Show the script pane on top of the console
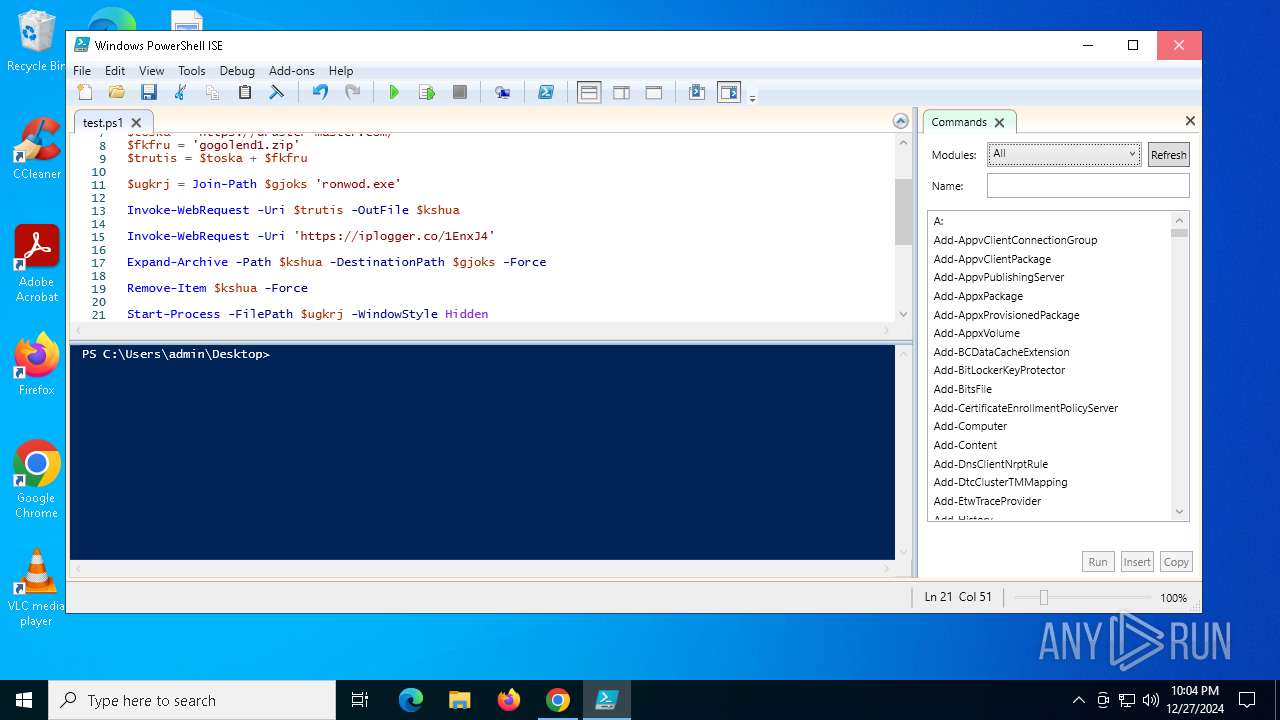 [589, 92]
